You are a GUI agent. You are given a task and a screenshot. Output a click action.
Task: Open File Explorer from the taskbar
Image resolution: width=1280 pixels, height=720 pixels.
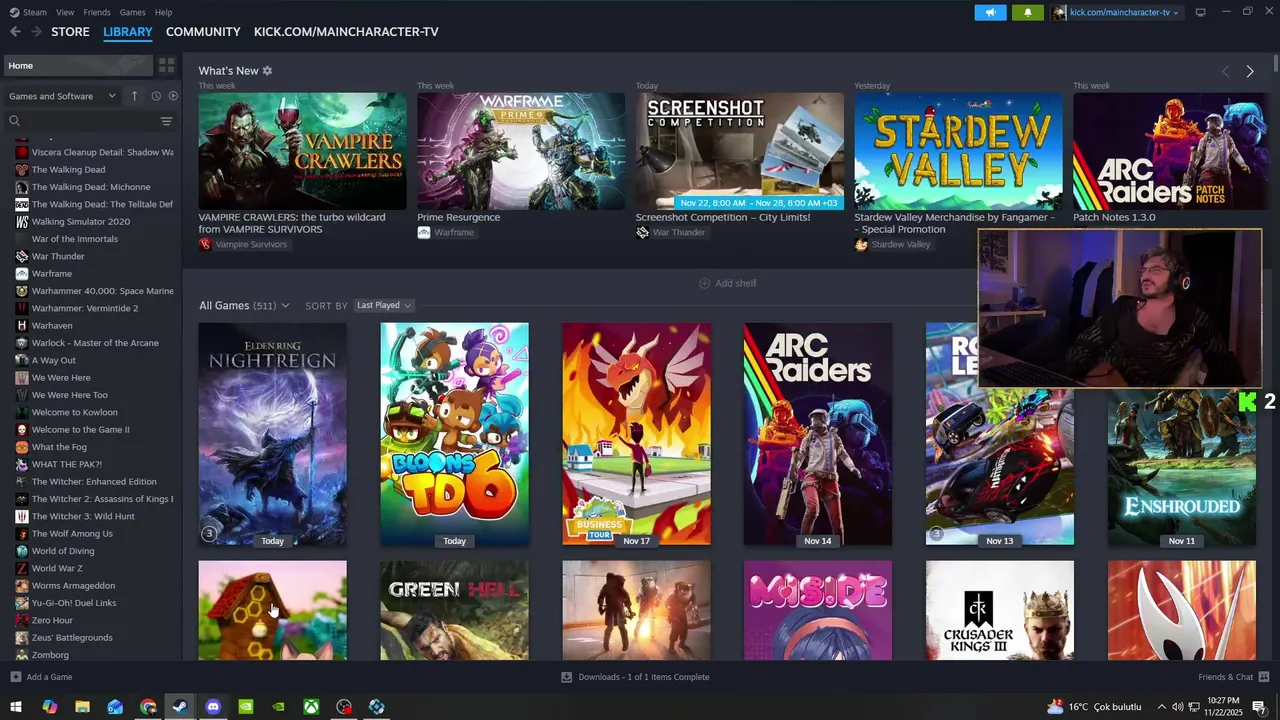point(82,707)
